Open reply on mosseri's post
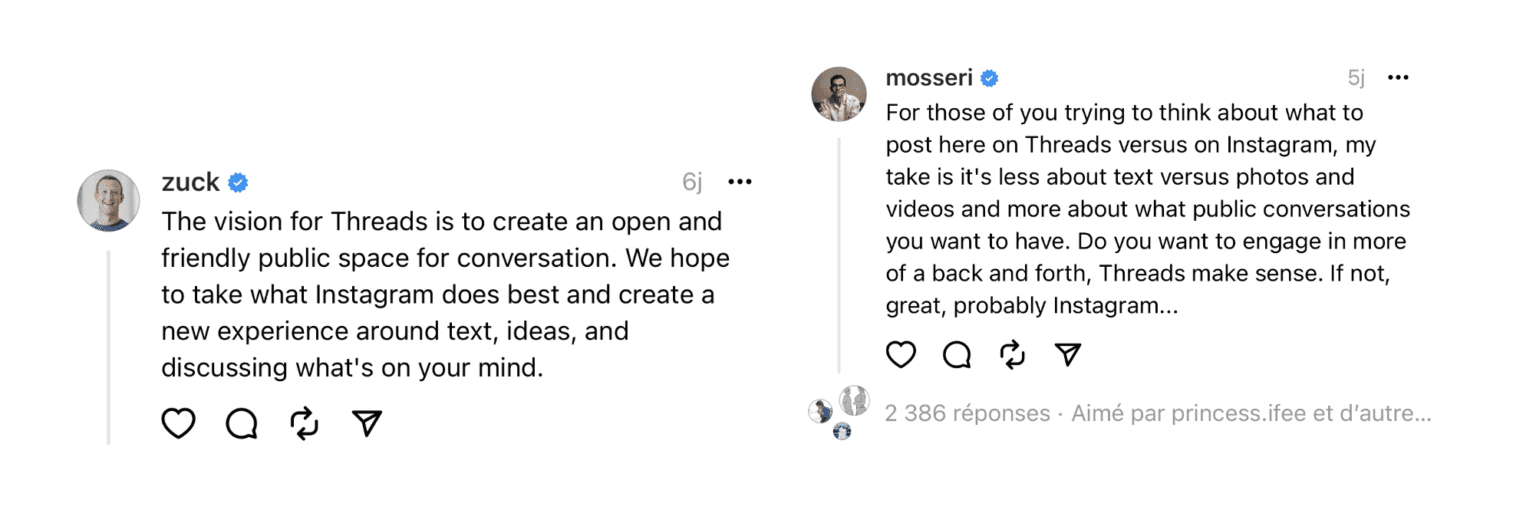 pos(957,354)
